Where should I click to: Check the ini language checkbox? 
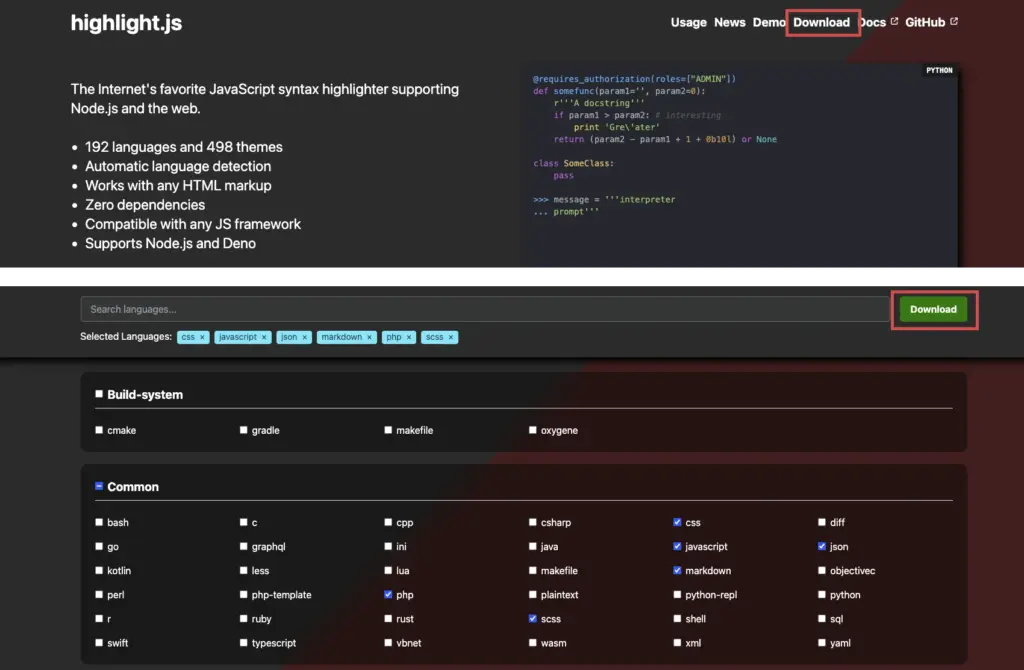(389, 546)
